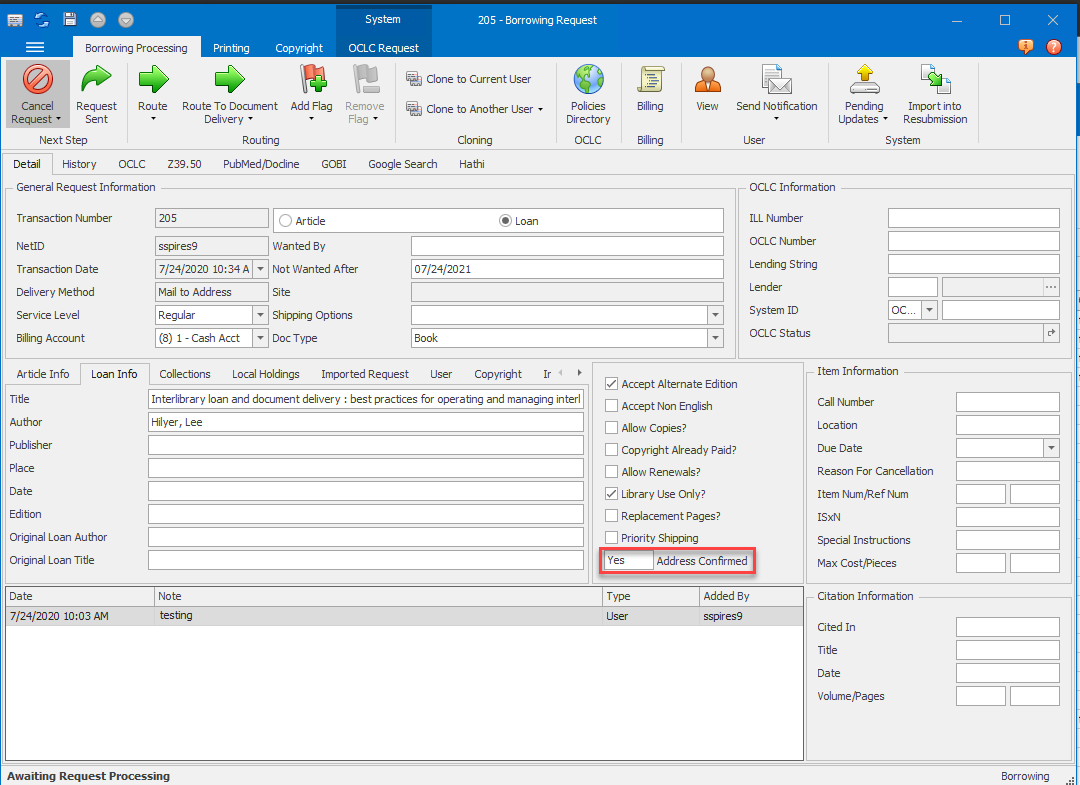Open the Doc Type dropdown
Screen dimensions: 1080x785
click(714, 338)
